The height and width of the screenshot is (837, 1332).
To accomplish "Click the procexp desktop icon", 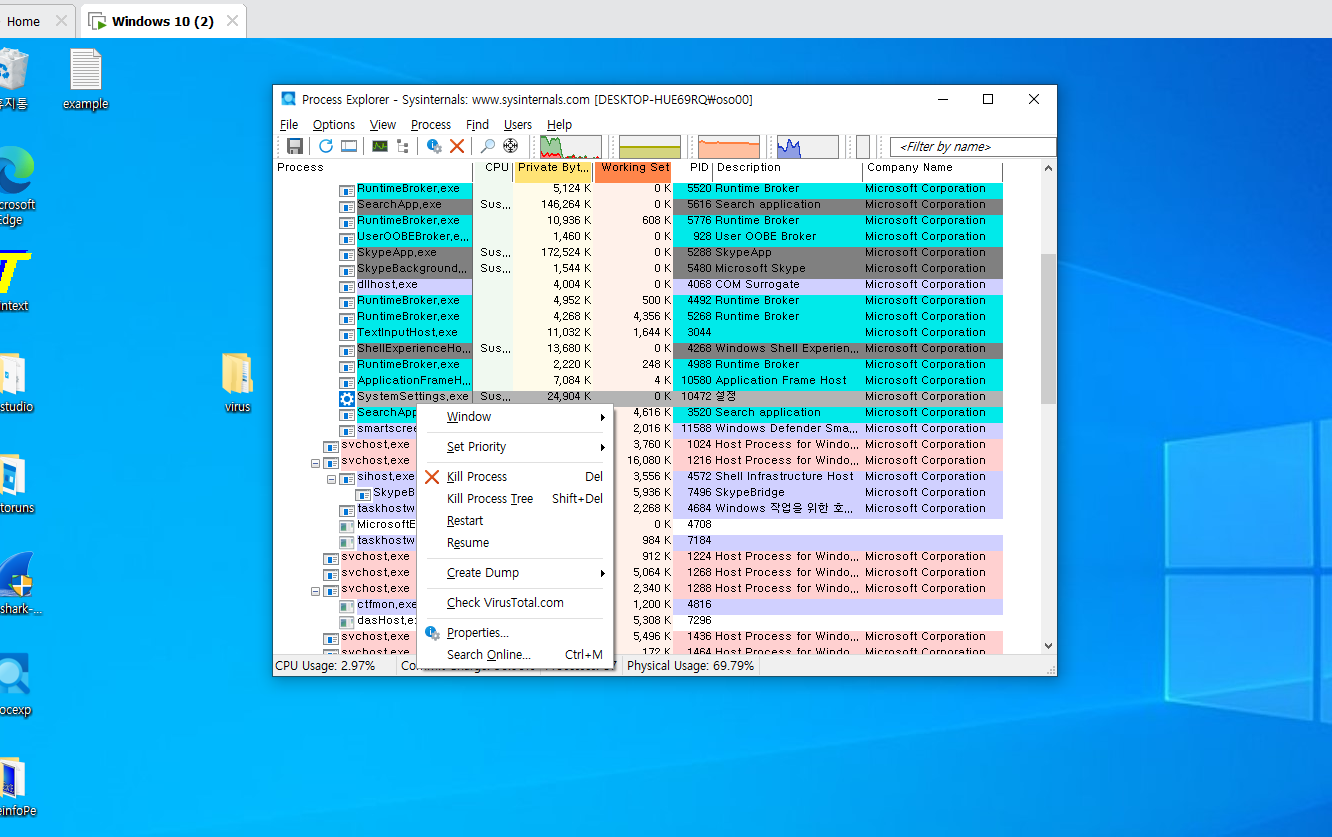I will click(x=14, y=686).
